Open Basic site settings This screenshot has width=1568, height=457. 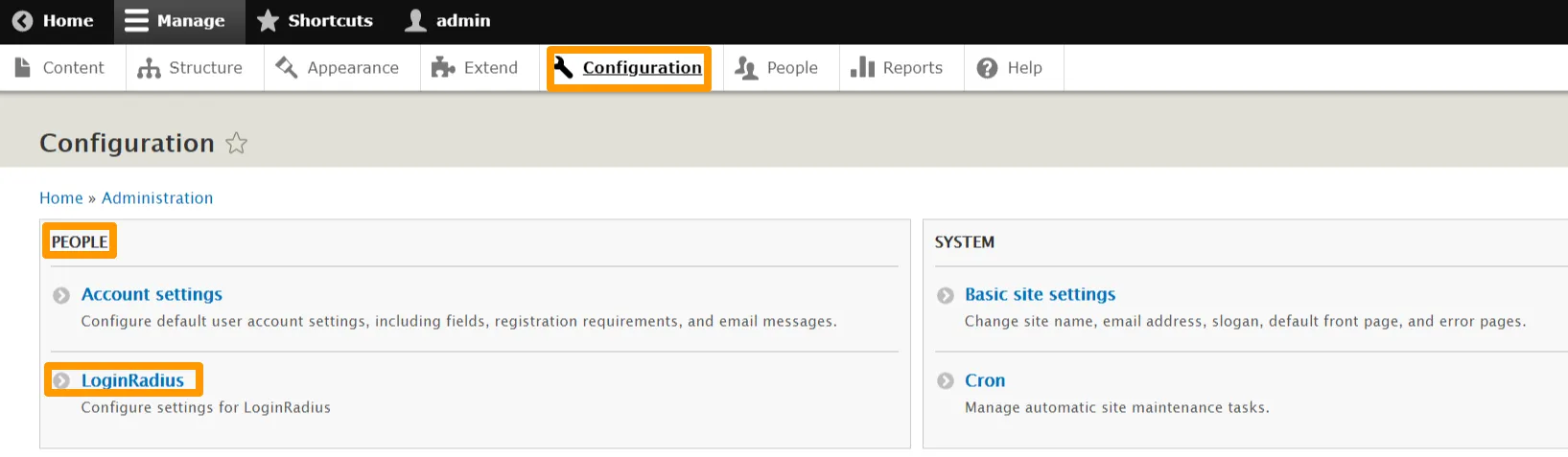[1040, 294]
